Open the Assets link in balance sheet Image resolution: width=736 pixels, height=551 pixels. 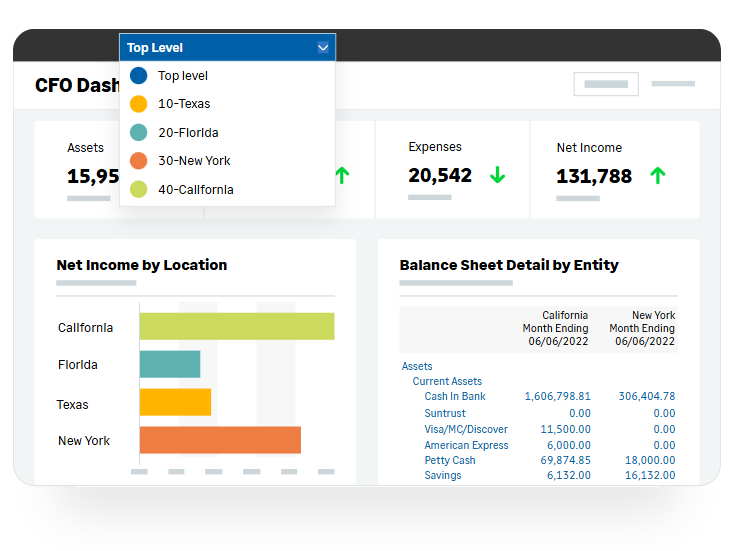click(x=417, y=367)
